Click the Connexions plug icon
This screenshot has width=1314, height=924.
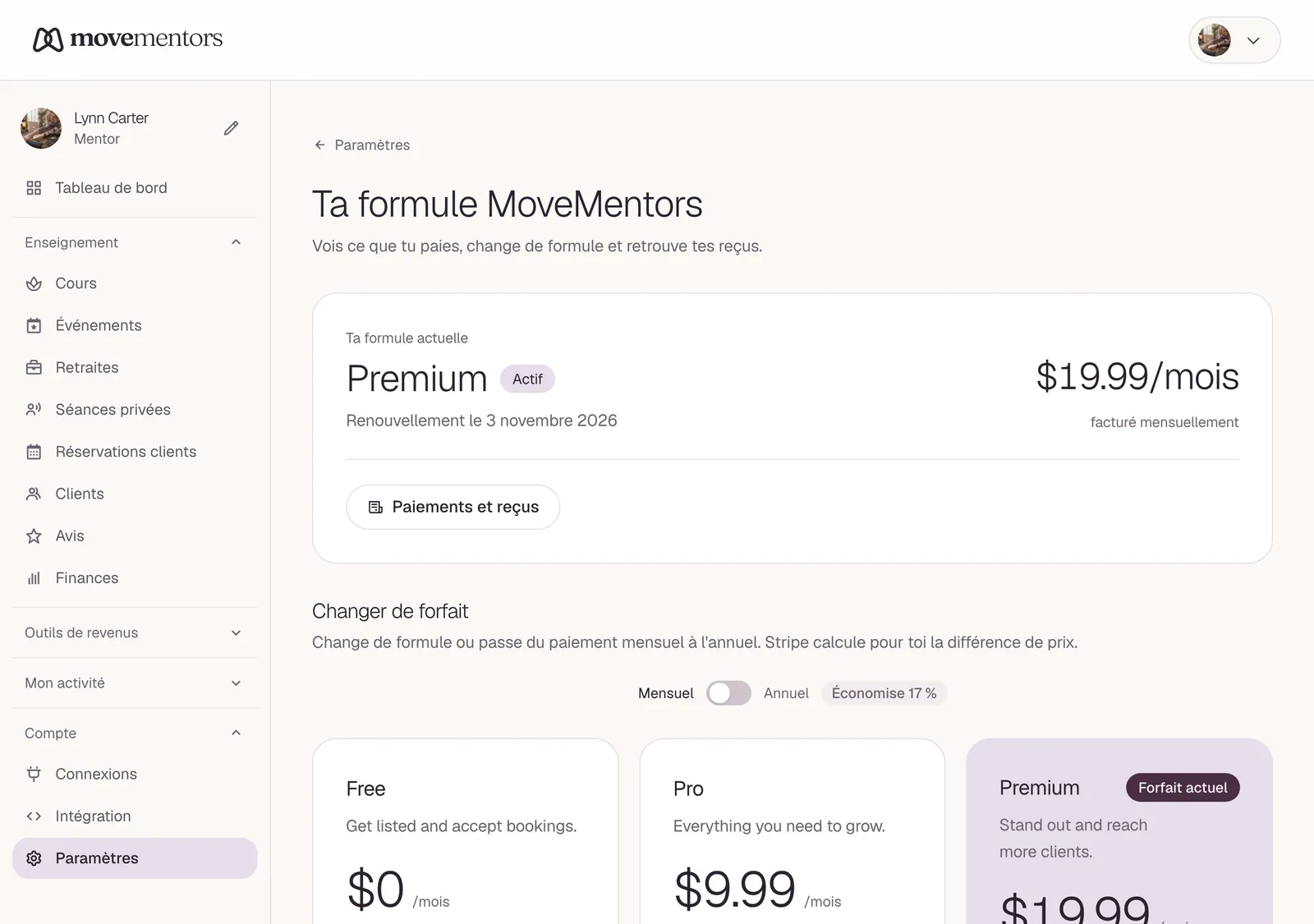[x=34, y=774]
